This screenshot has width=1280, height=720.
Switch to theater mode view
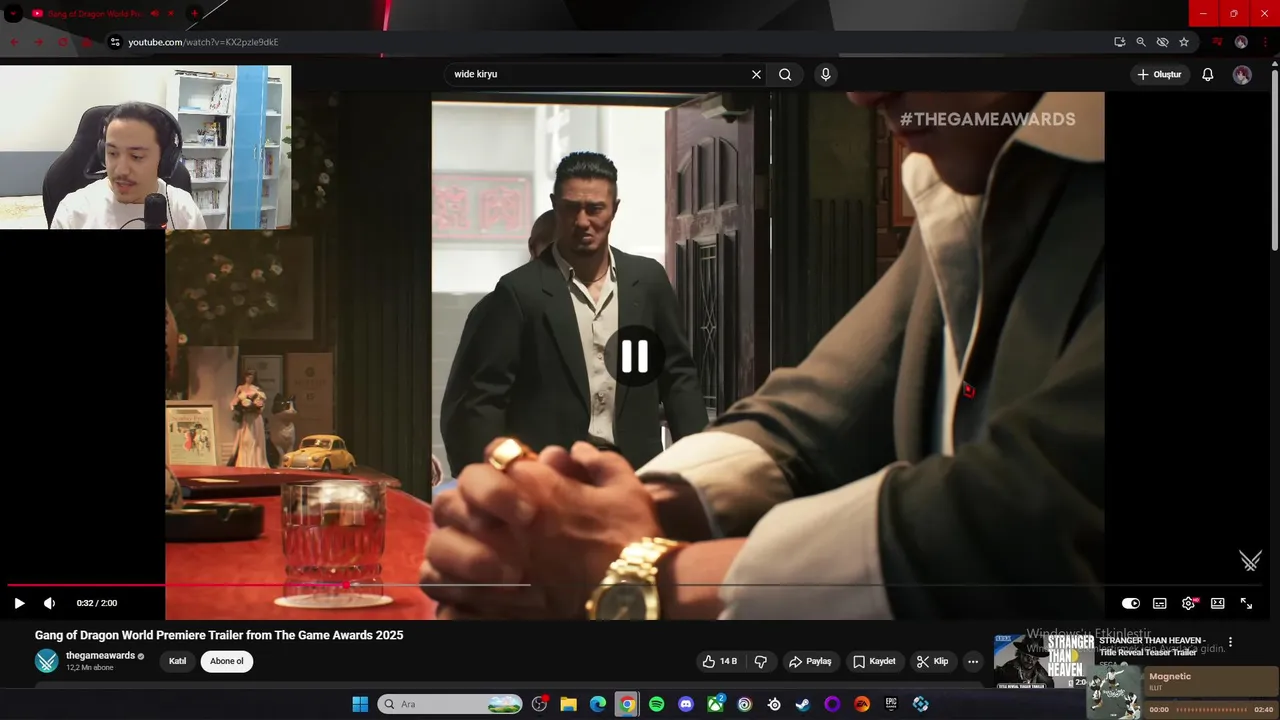click(1218, 603)
